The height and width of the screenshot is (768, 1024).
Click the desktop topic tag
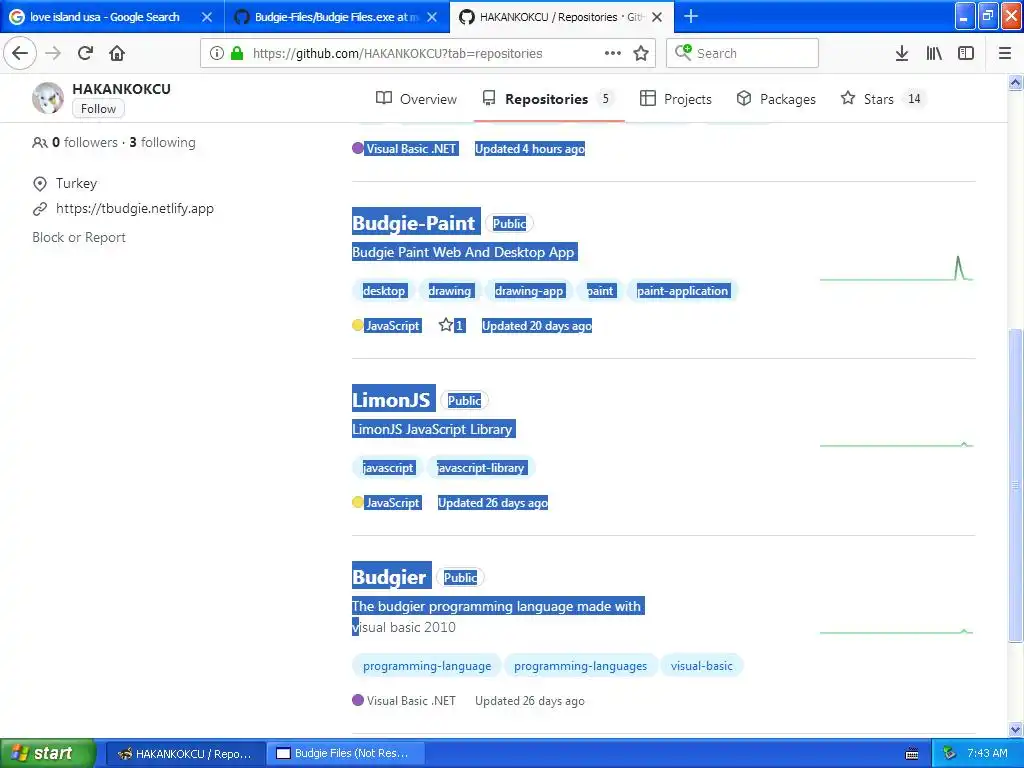(384, 291)
